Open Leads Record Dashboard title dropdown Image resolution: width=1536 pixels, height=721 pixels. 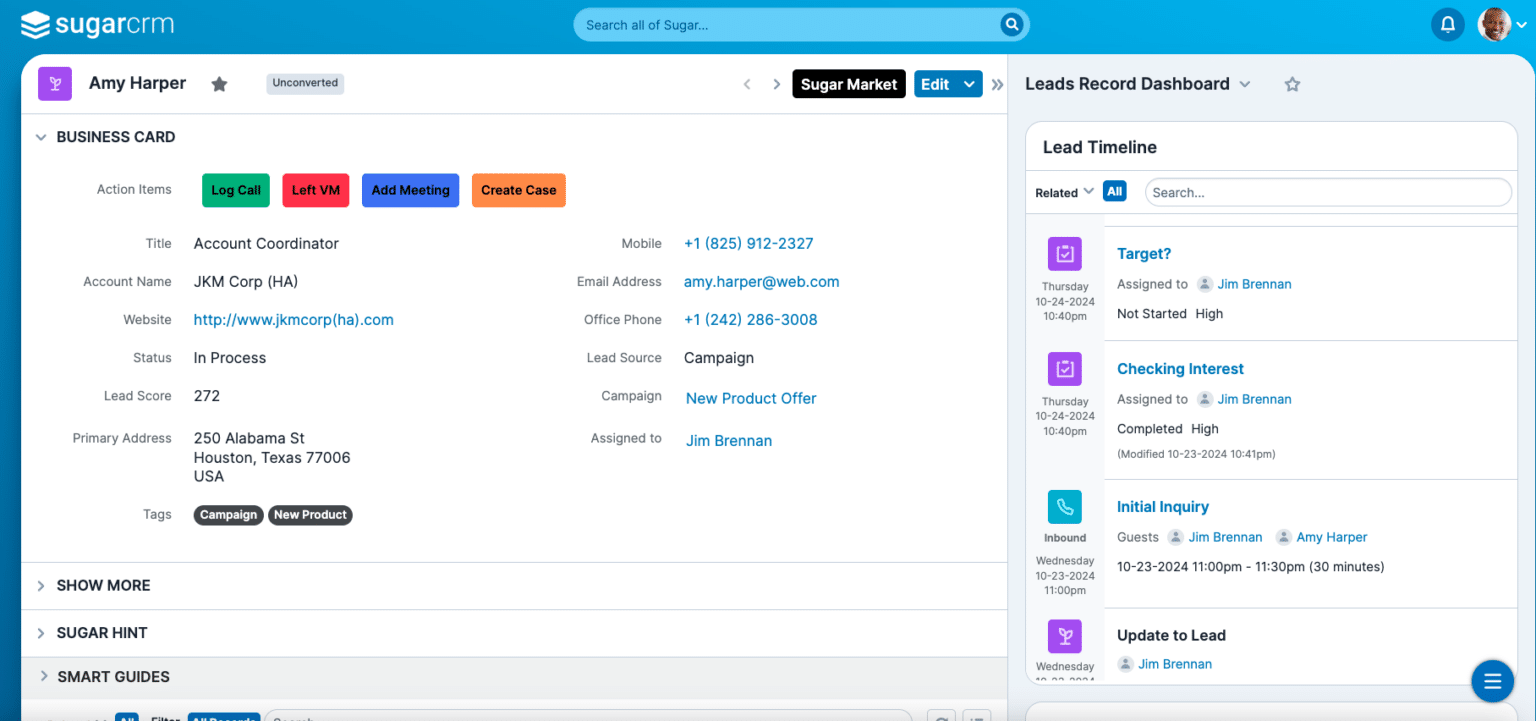[x=1245, y=84]
